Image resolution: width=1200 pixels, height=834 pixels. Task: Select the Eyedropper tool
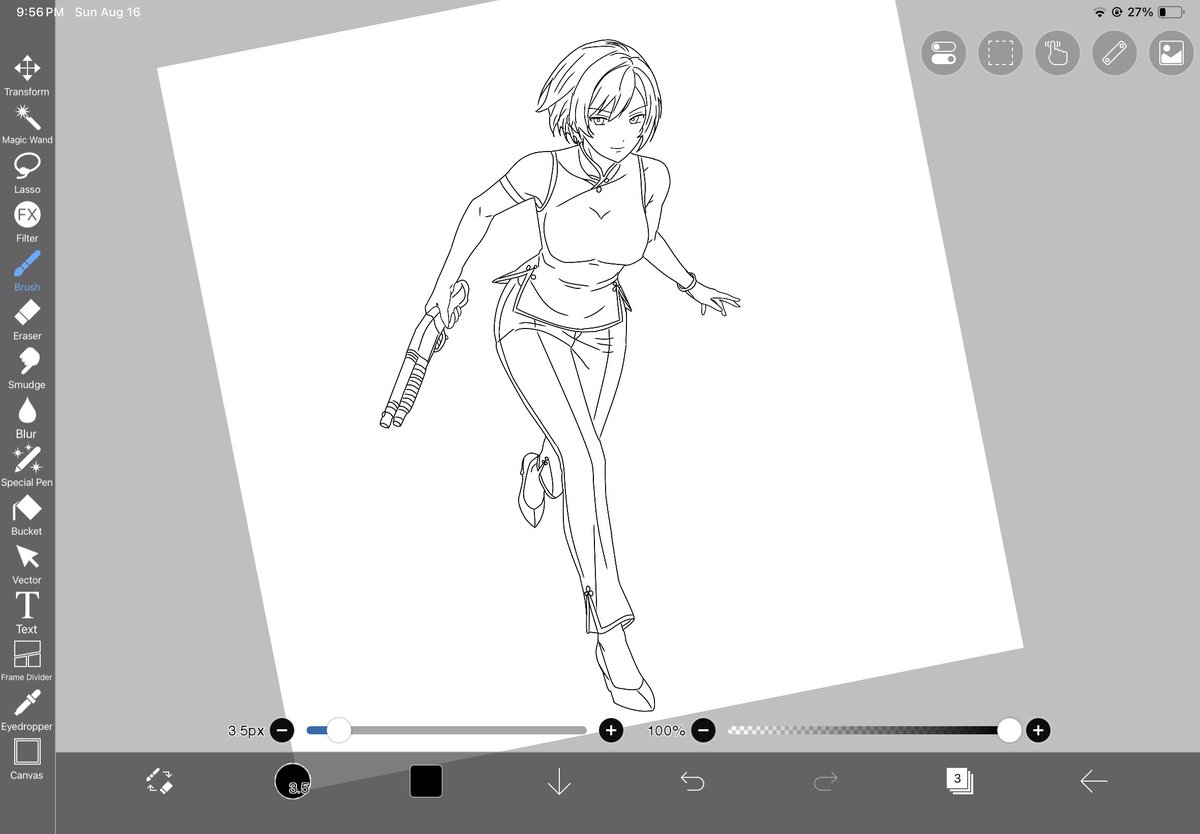click(27, 711)
